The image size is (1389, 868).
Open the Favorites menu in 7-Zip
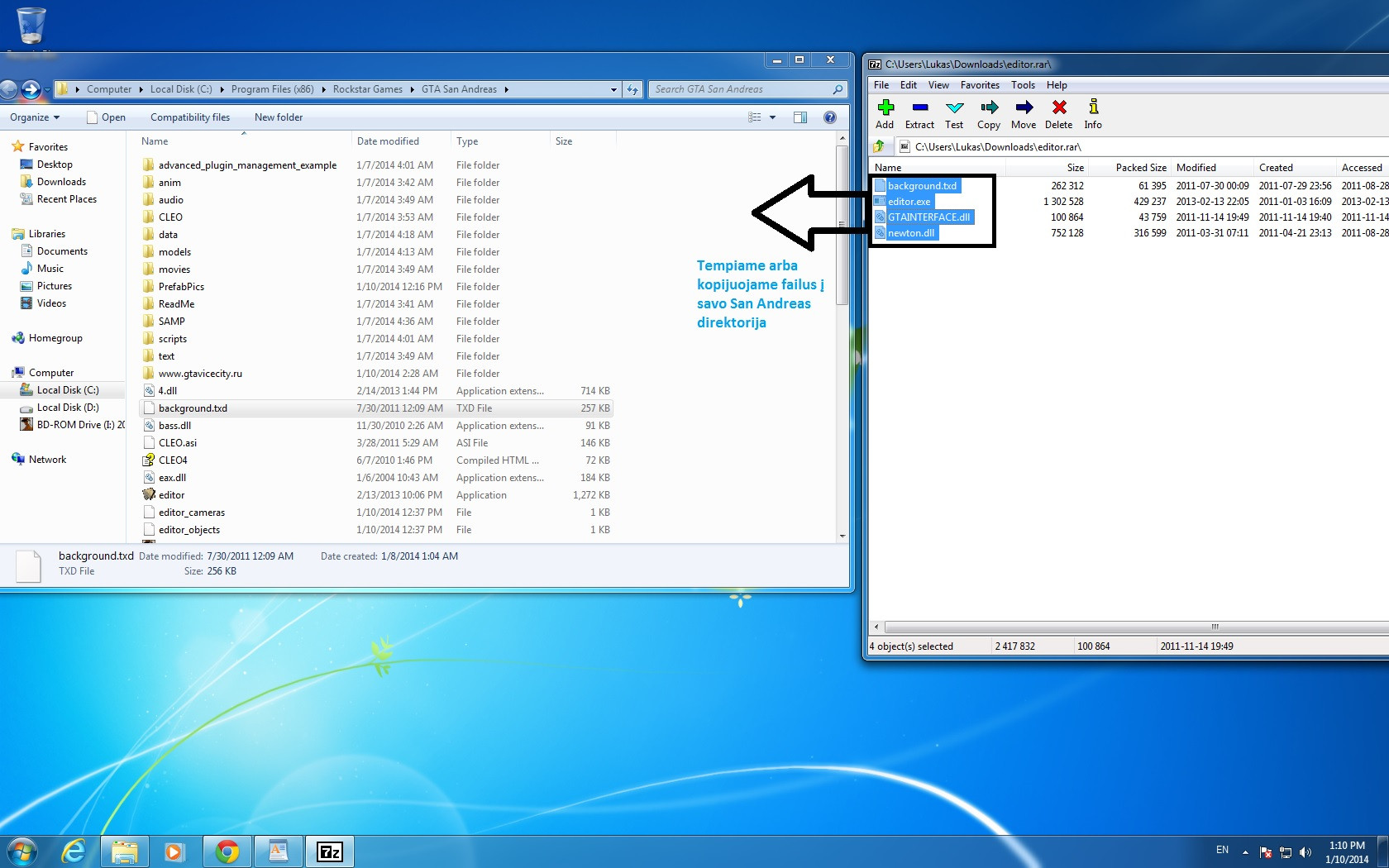(x=980, y=85)
